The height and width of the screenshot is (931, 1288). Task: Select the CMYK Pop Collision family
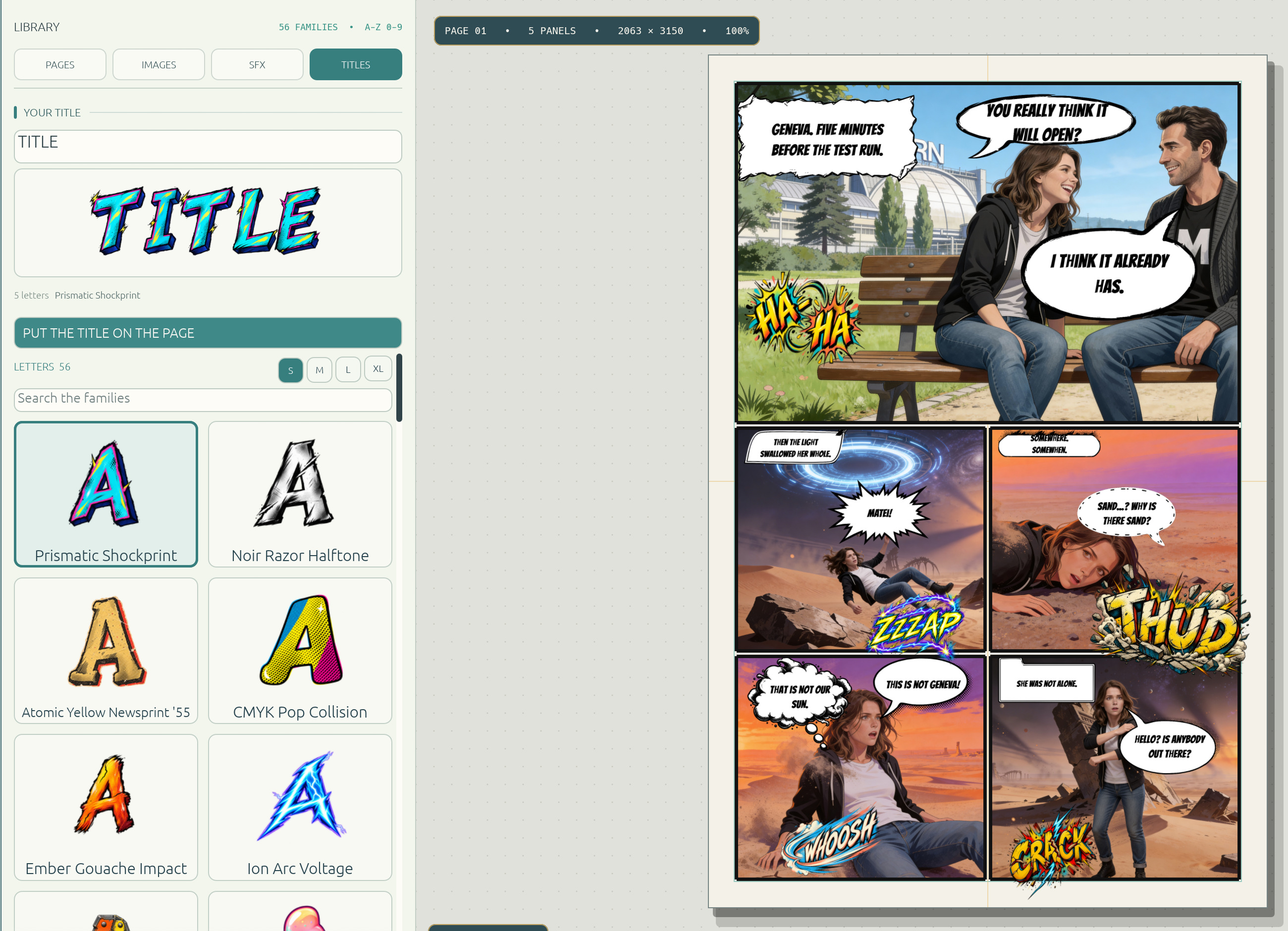pos(300,651)
